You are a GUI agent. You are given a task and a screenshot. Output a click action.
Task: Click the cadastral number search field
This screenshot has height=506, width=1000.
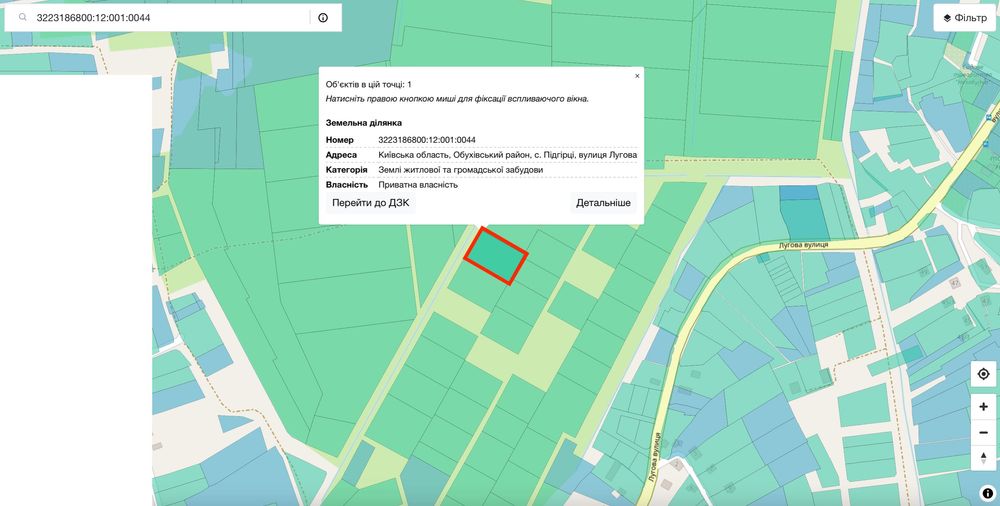click(171, 18)
